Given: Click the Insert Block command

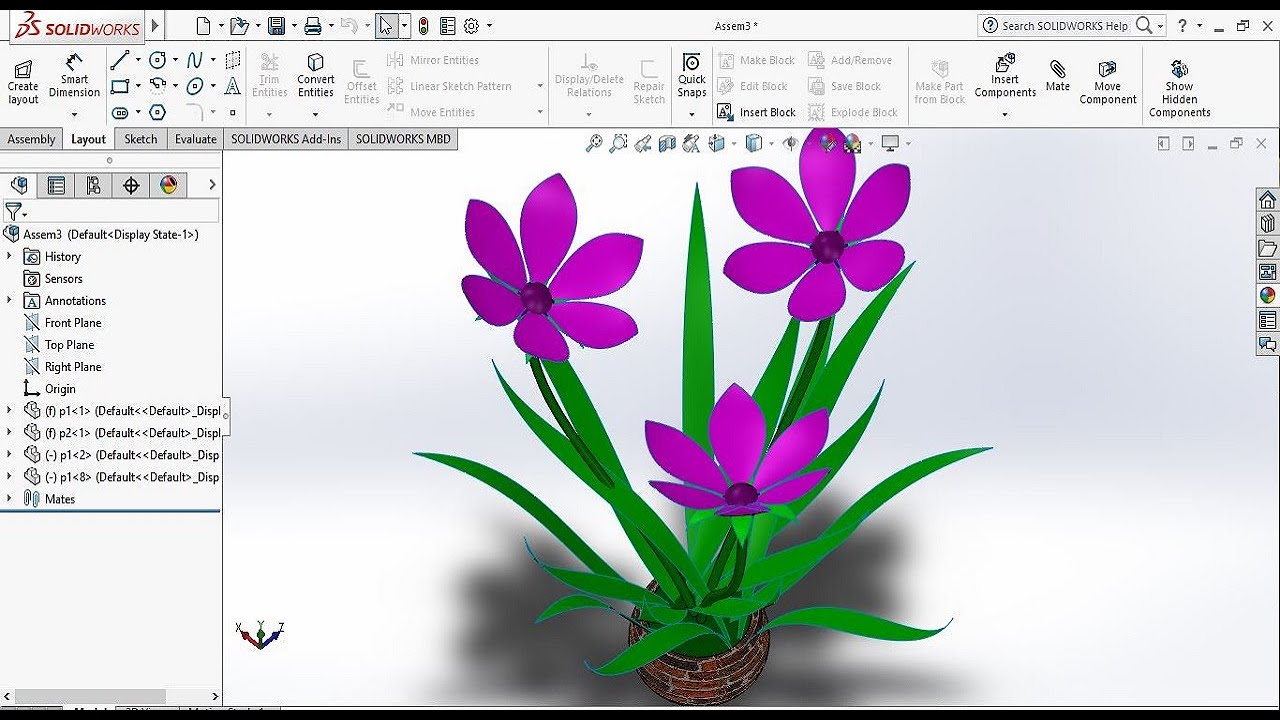Looking at the screenshot, I should pyautogui.click(x=756, y=112).
